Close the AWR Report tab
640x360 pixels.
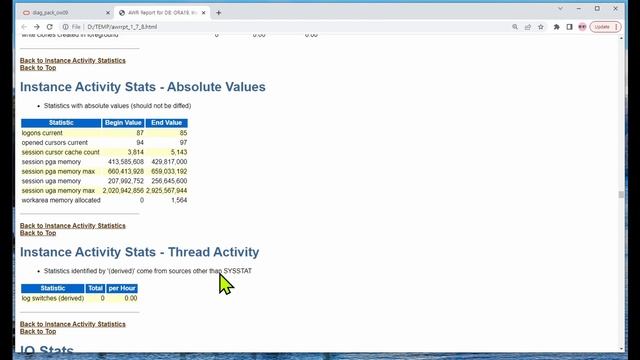tap(203, 13)
